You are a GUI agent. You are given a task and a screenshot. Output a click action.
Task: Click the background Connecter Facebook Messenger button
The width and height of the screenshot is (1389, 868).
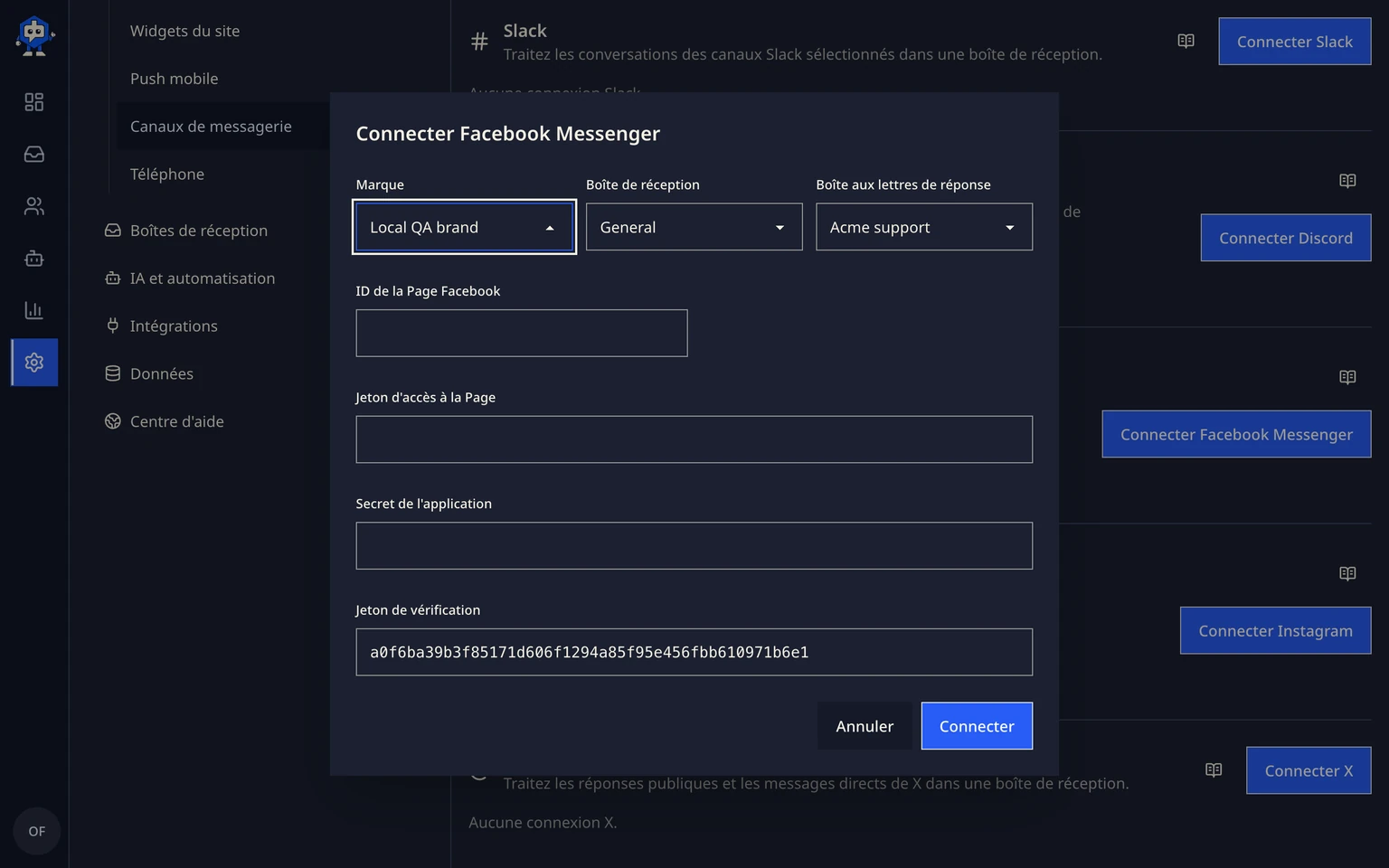1236,434
